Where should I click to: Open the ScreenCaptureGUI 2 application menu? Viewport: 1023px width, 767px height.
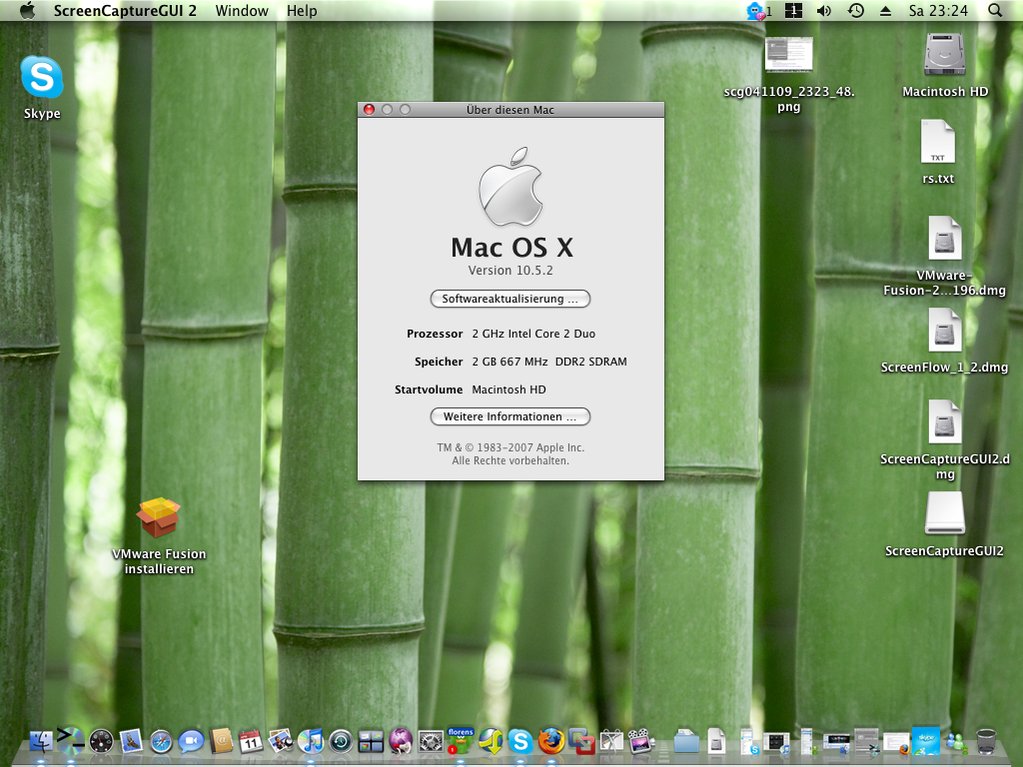(x=125, y=11)
